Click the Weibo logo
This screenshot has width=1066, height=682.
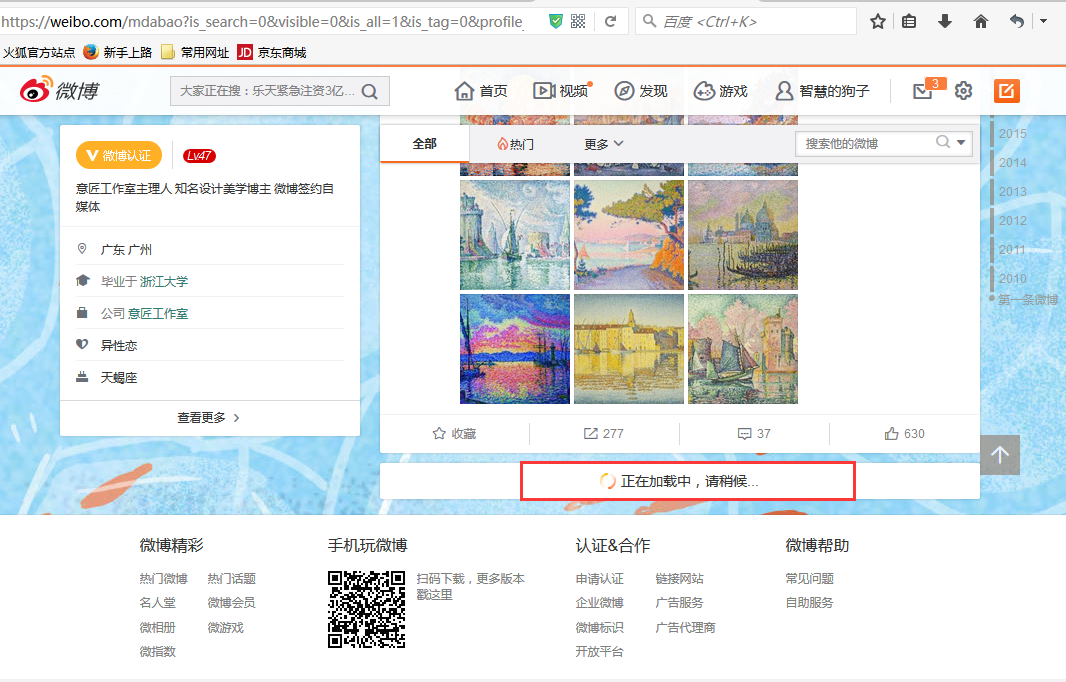60,90
